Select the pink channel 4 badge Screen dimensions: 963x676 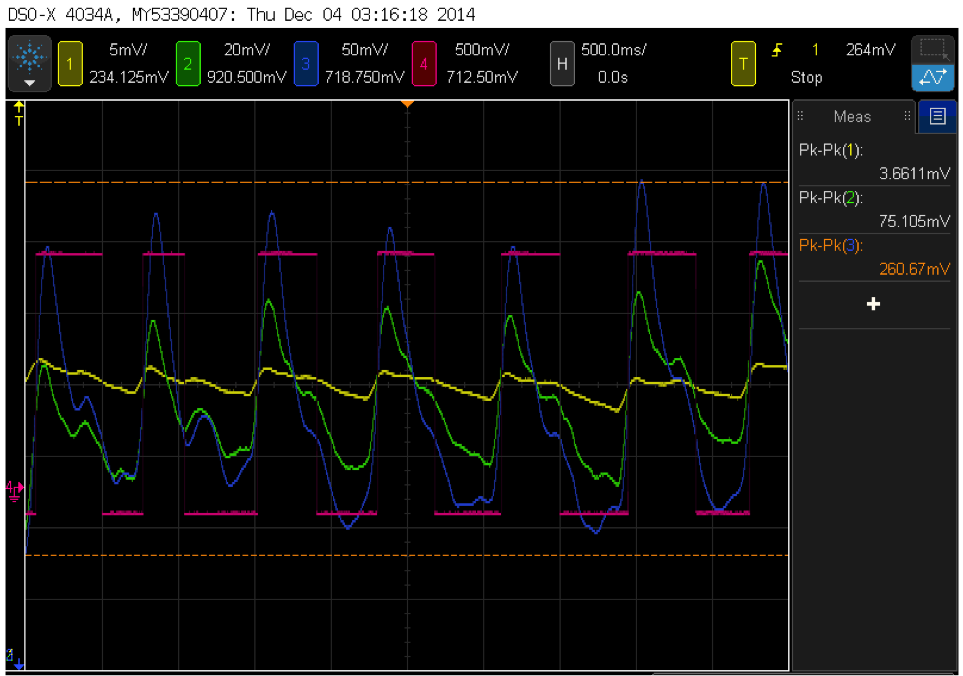[424, 64]
